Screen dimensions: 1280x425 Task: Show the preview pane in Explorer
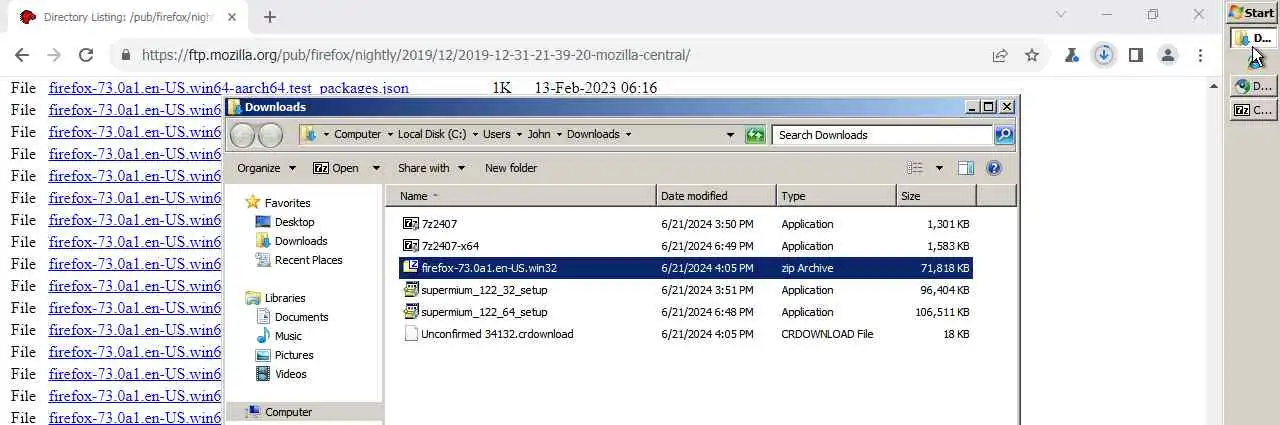point(966,168)
